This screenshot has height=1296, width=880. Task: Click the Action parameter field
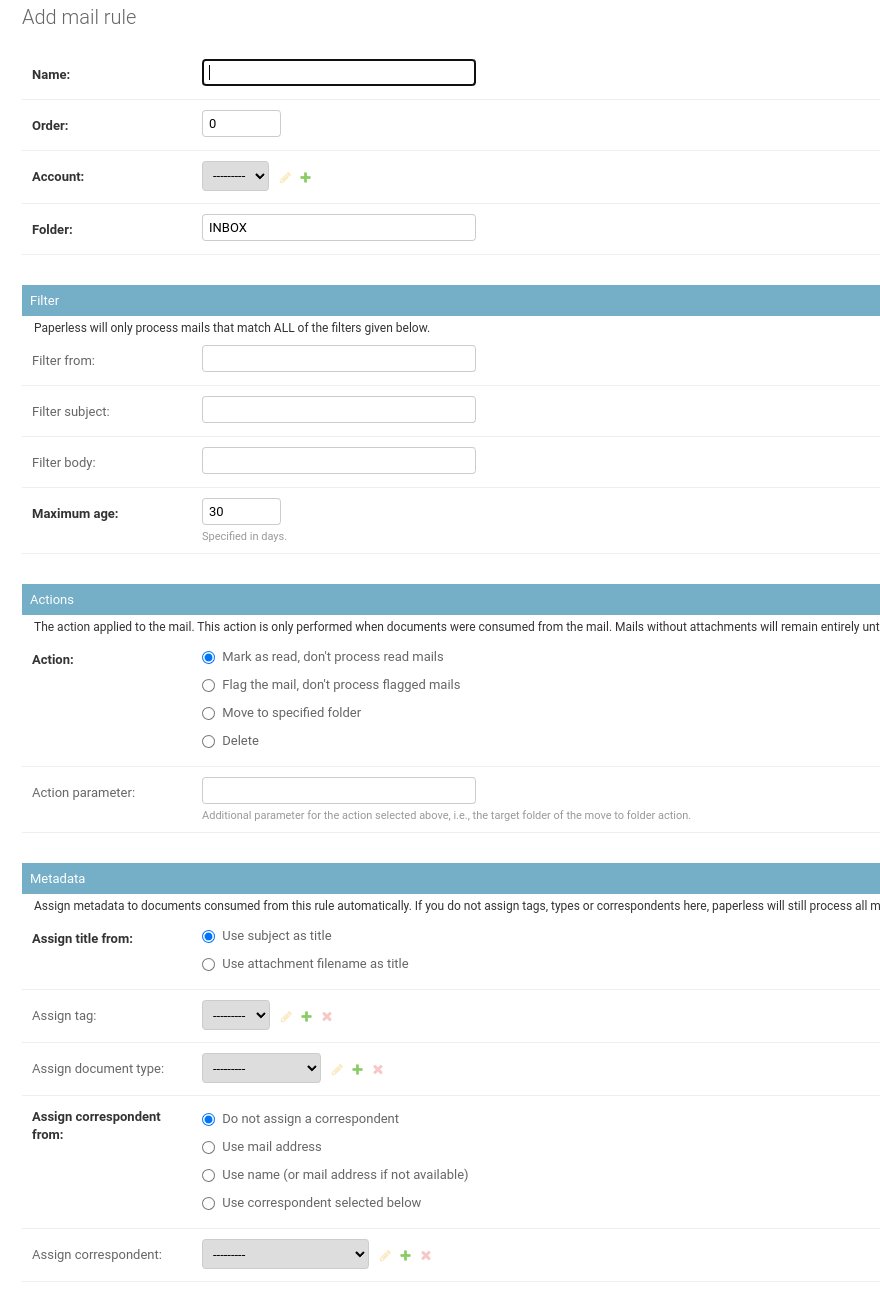(x=339, y=790)
